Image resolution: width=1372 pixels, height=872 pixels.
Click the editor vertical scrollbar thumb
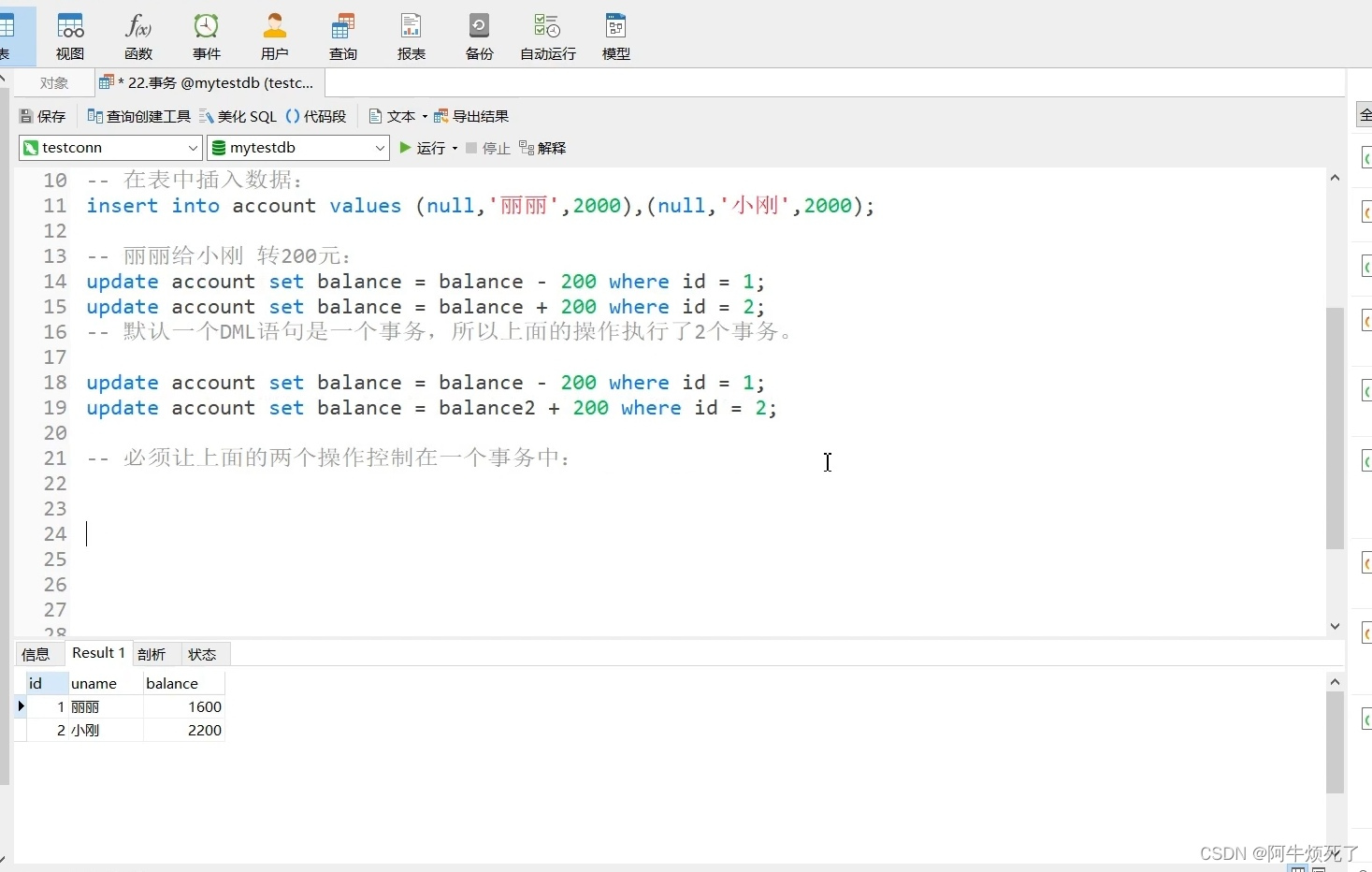(x=1335, y=429)
